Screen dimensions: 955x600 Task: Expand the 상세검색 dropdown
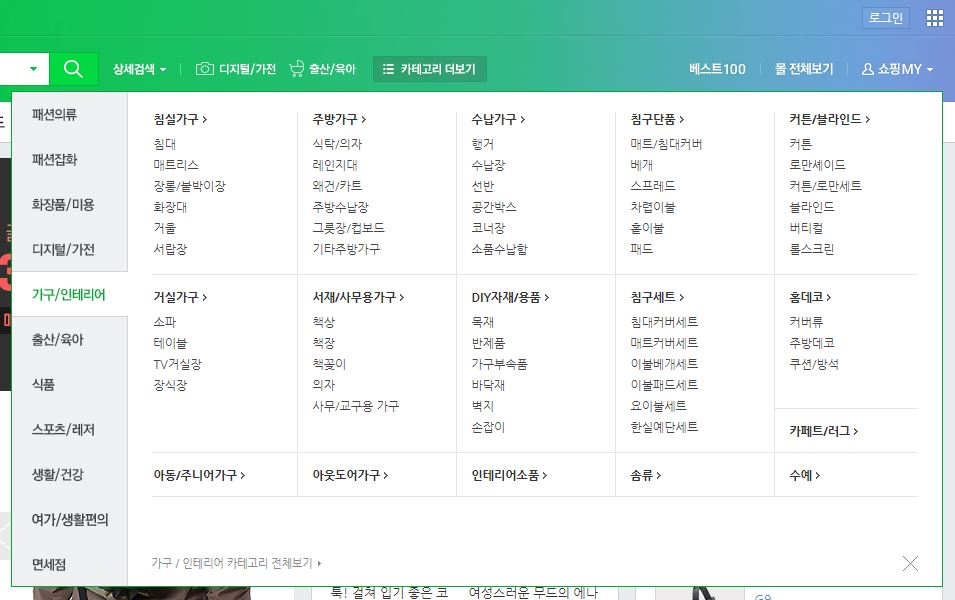(x=139, y=69)
